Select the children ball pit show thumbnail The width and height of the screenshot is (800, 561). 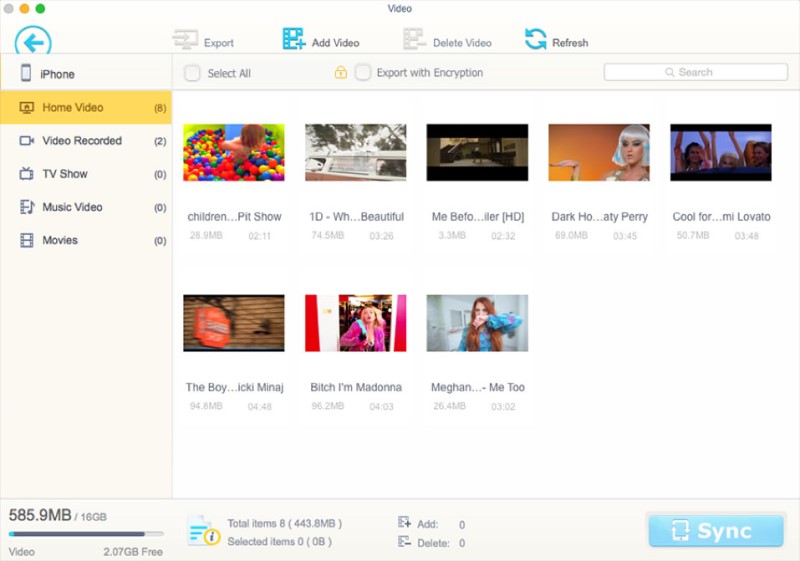pos(233,152)
